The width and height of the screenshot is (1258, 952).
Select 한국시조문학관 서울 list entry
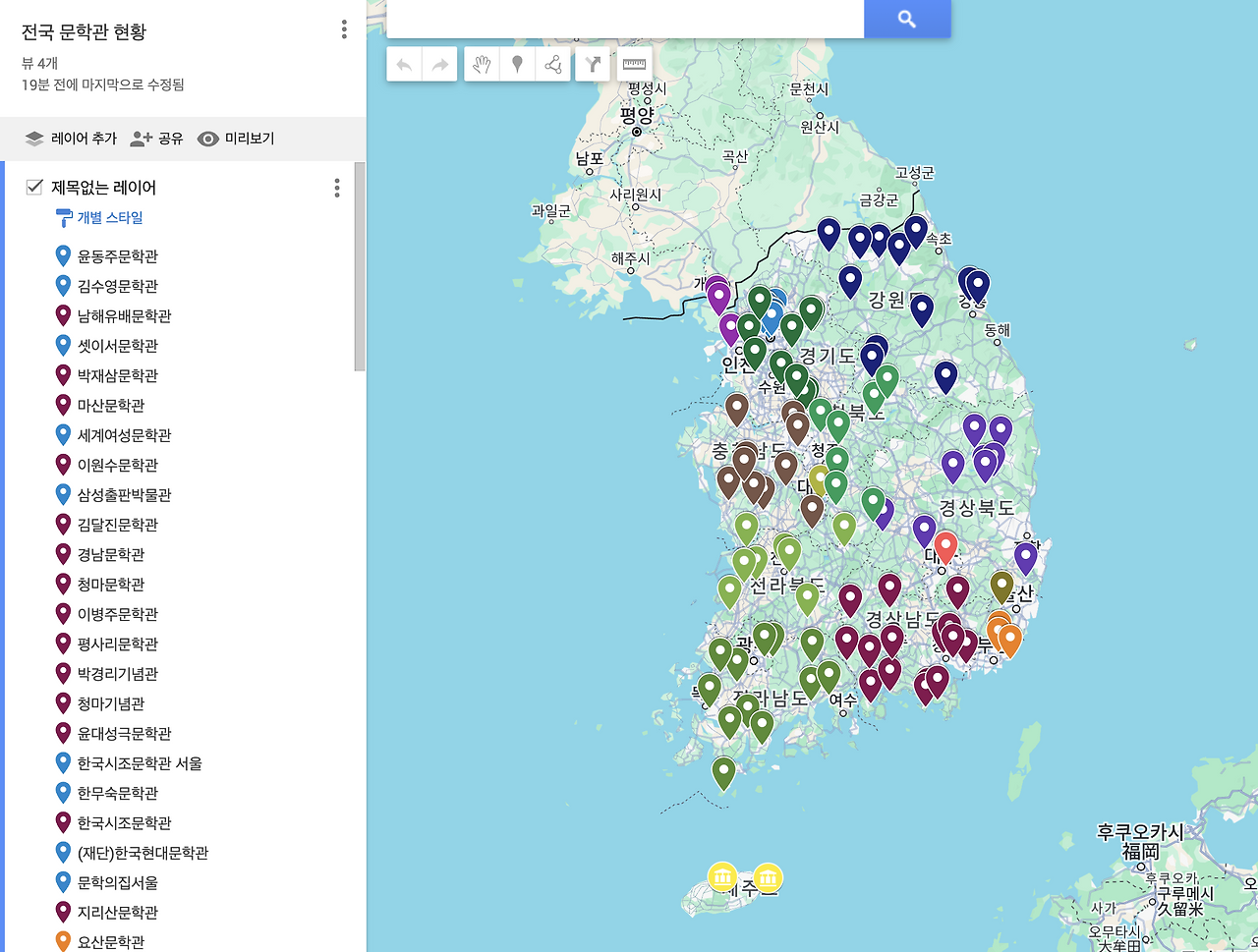(140, 763)
